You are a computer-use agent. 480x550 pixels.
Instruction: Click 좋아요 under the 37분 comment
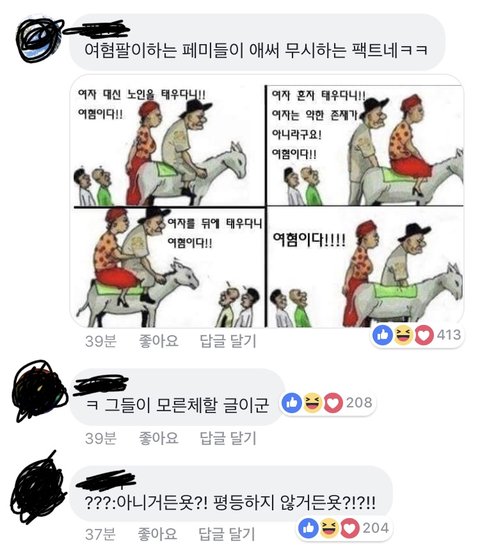pos(157,534)
